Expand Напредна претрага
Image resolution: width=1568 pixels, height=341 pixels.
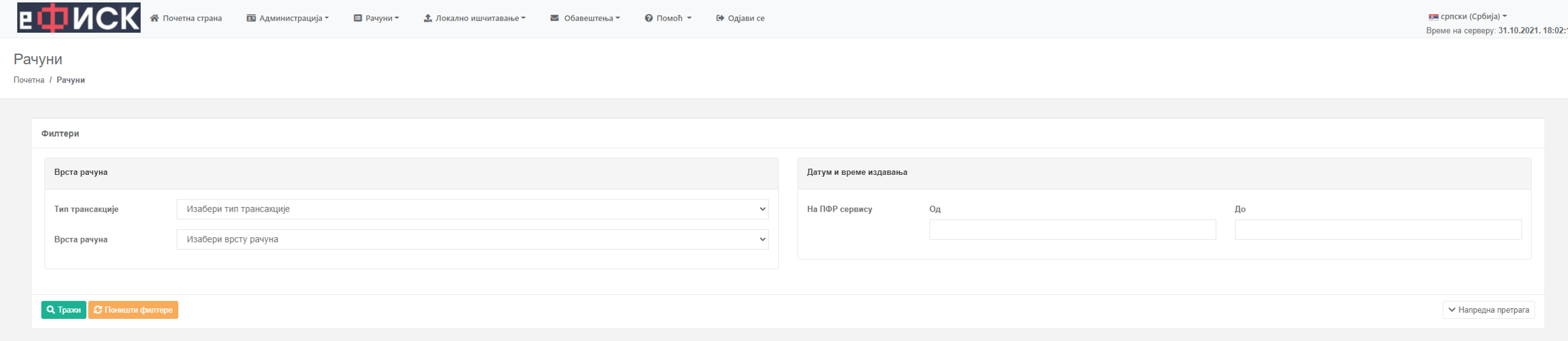coord(1488,310)
